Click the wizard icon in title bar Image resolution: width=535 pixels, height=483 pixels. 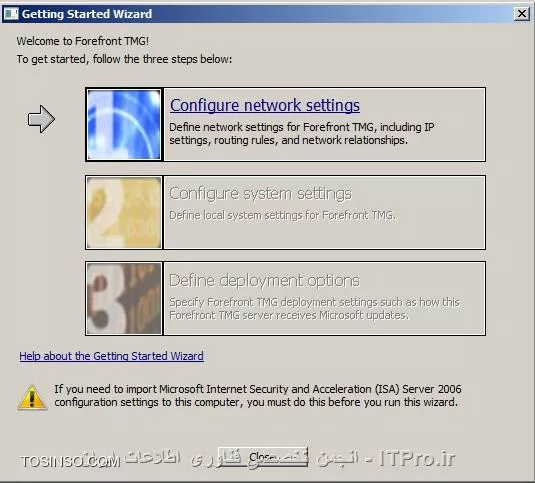tap(11, 14)
